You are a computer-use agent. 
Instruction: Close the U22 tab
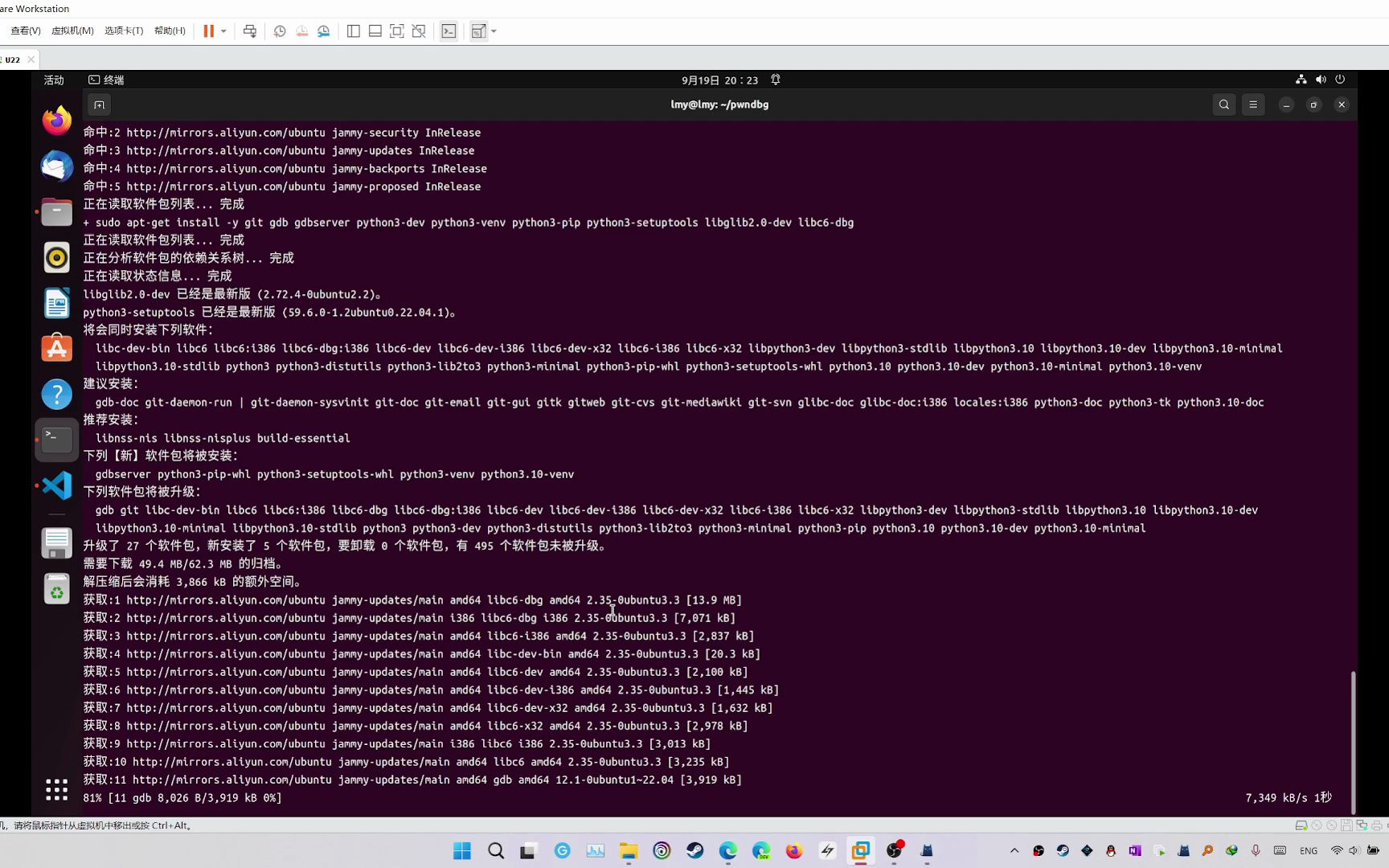pos(31,59)
